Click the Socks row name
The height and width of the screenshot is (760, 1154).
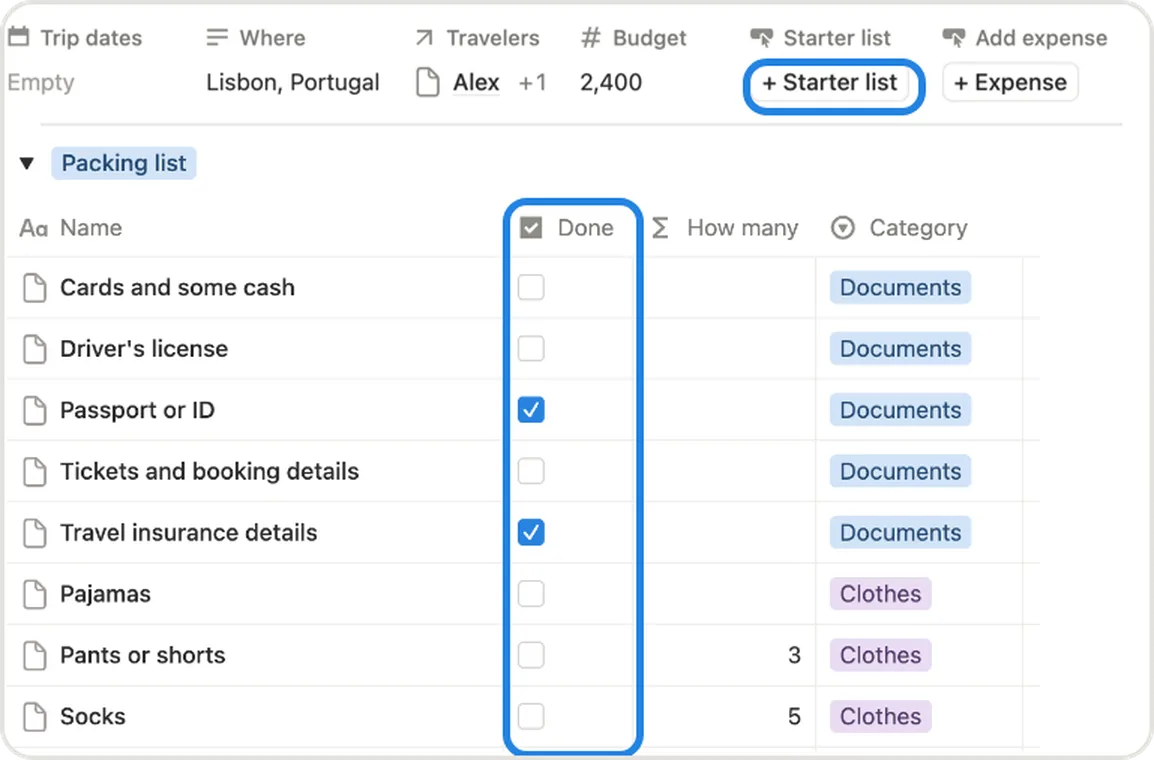93,717
